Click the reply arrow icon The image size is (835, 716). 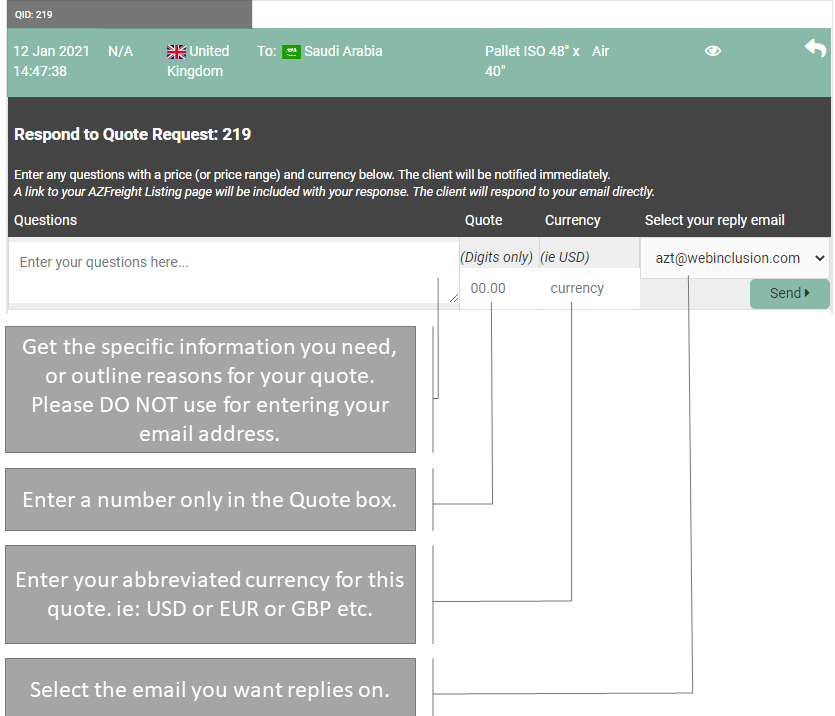815,48
